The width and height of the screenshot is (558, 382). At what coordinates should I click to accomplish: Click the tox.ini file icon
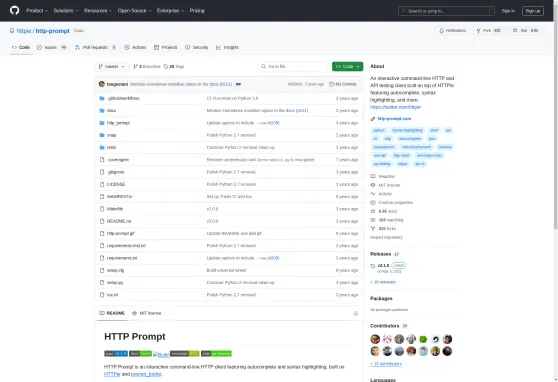point(102,295)
